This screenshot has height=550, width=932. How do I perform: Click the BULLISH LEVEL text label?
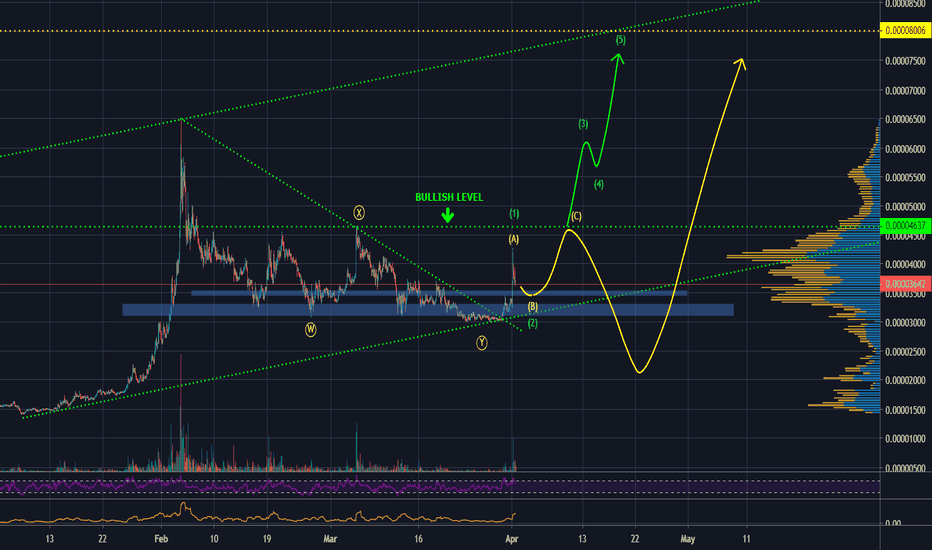(449, 197)
